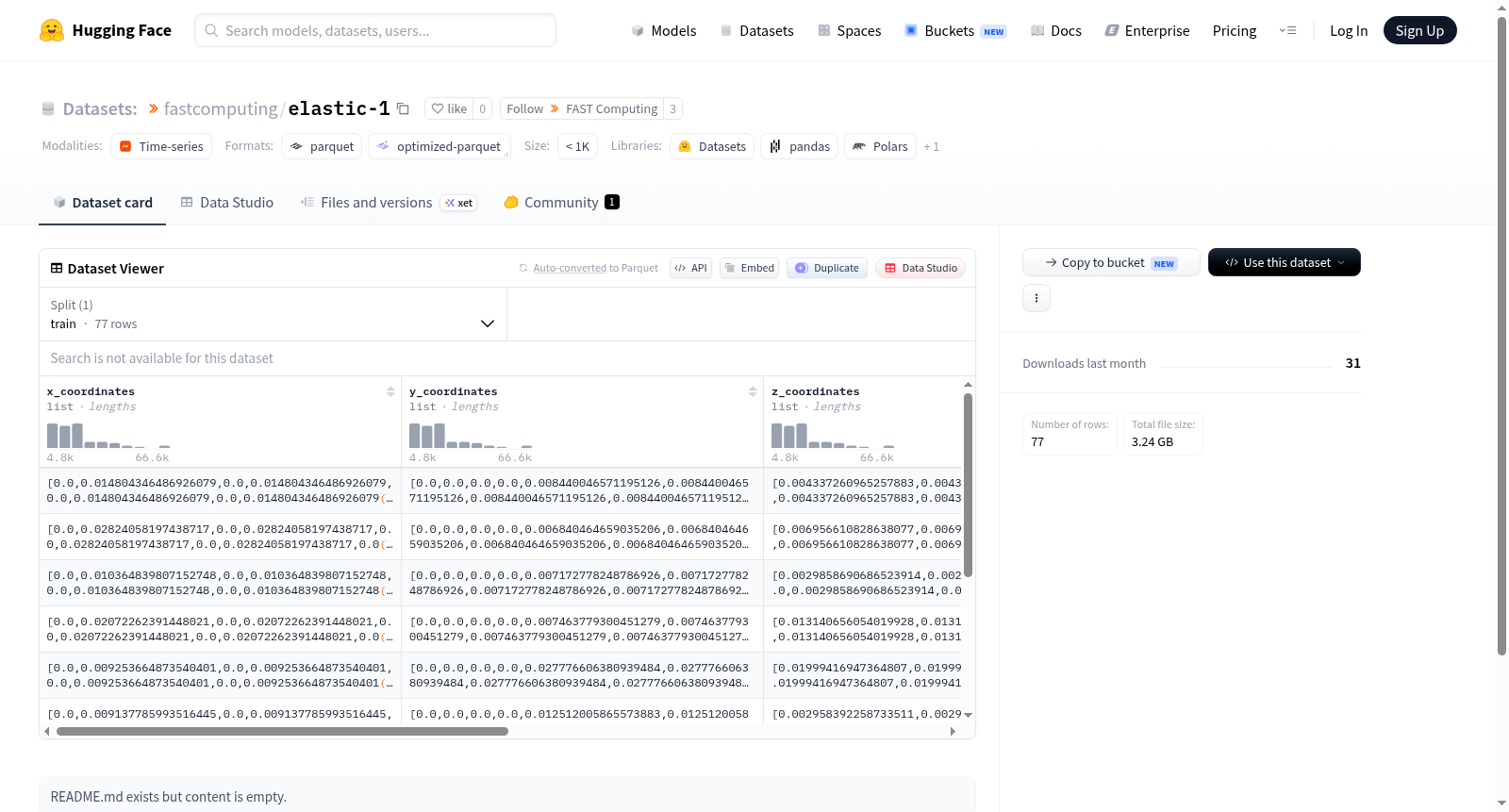
Task: Click the Log In link
Action: [1349, 30]
